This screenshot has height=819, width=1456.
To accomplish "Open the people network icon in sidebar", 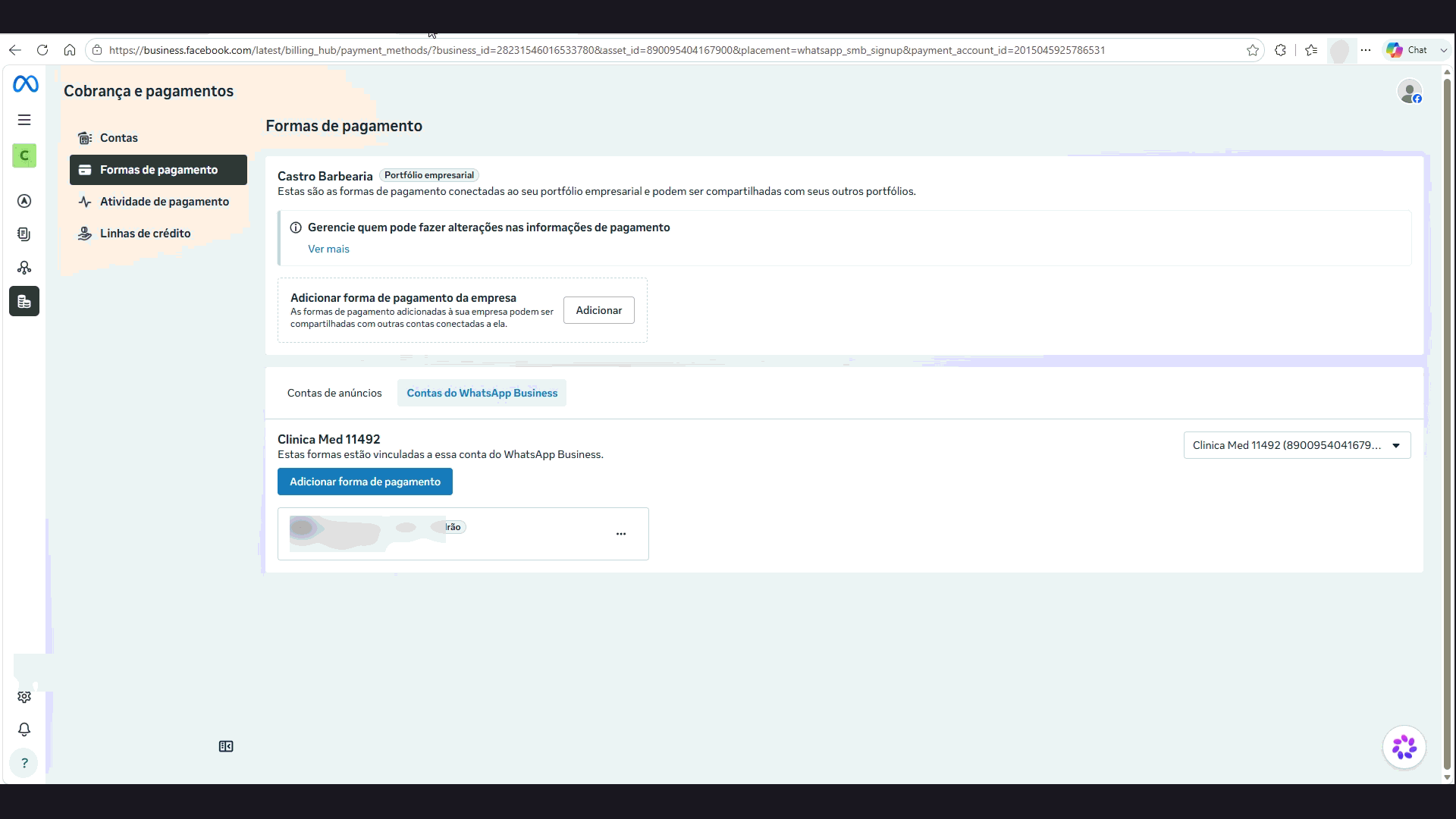I will pos(24,268).
